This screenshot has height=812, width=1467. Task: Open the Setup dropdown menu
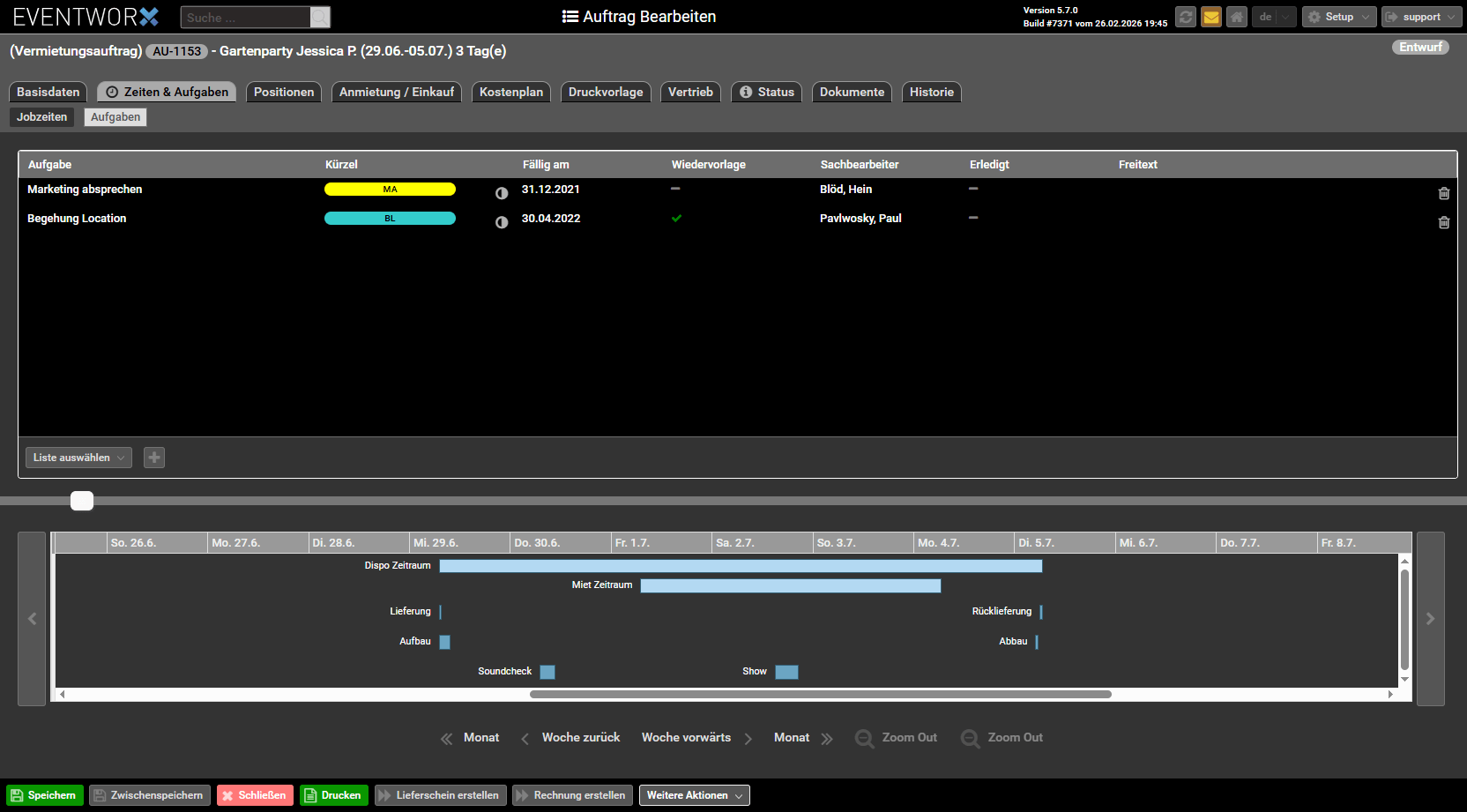1338,17
